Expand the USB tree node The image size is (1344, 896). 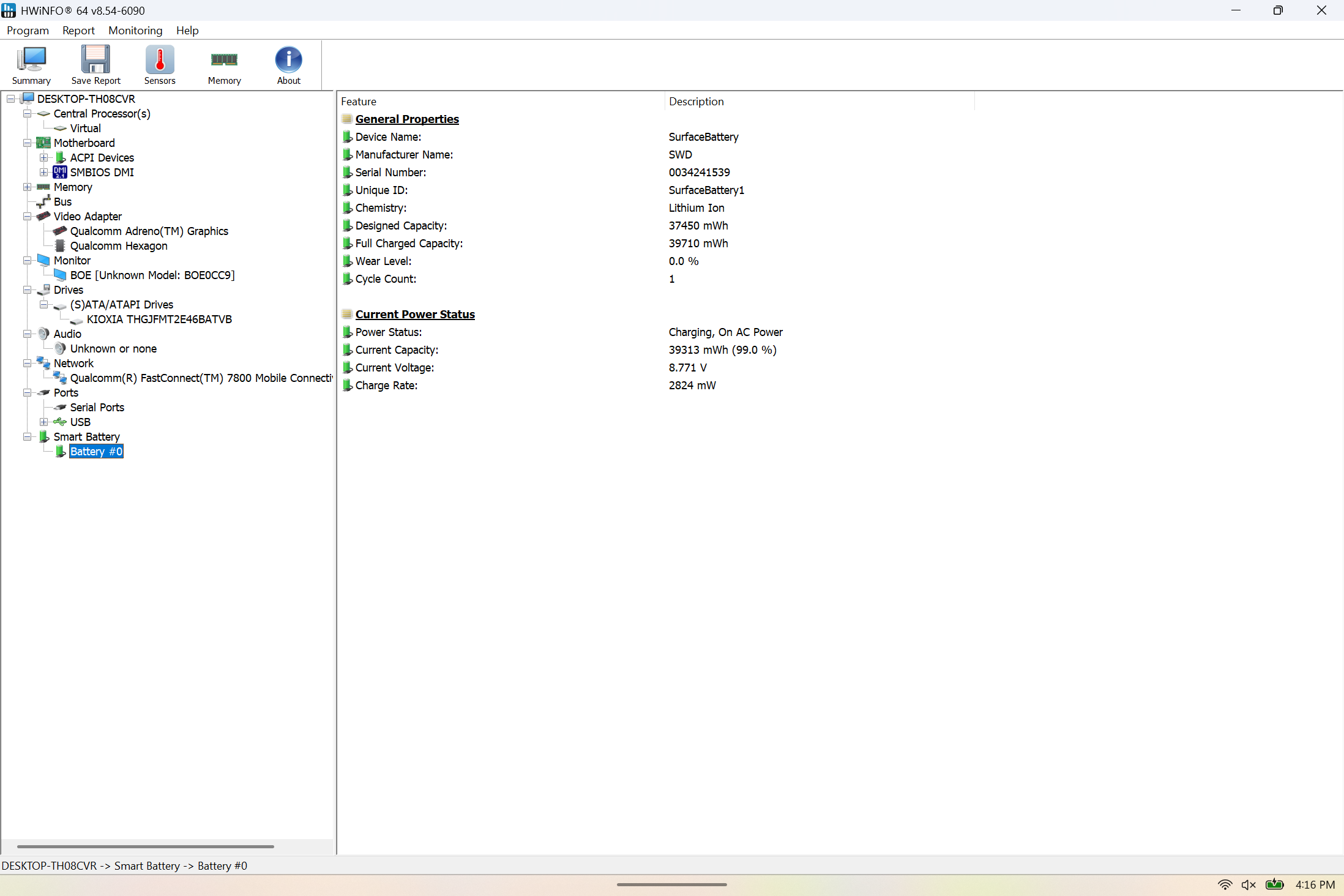coord(43,422)
